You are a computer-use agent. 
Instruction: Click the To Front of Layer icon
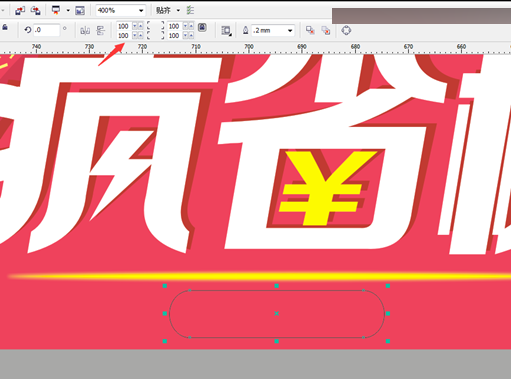[x=310, y=30]
